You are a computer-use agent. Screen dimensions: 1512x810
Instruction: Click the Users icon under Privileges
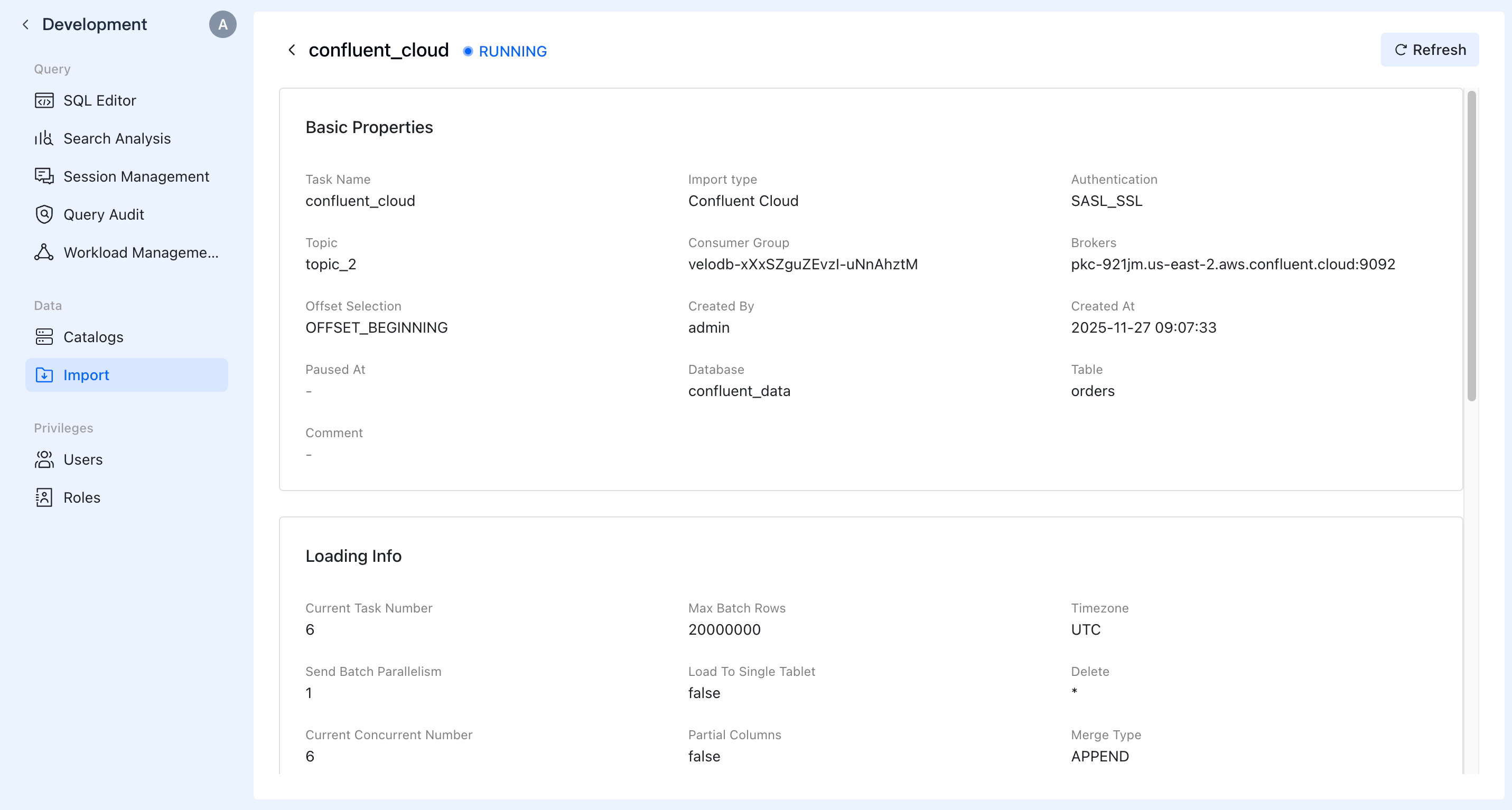click(44, 459)
